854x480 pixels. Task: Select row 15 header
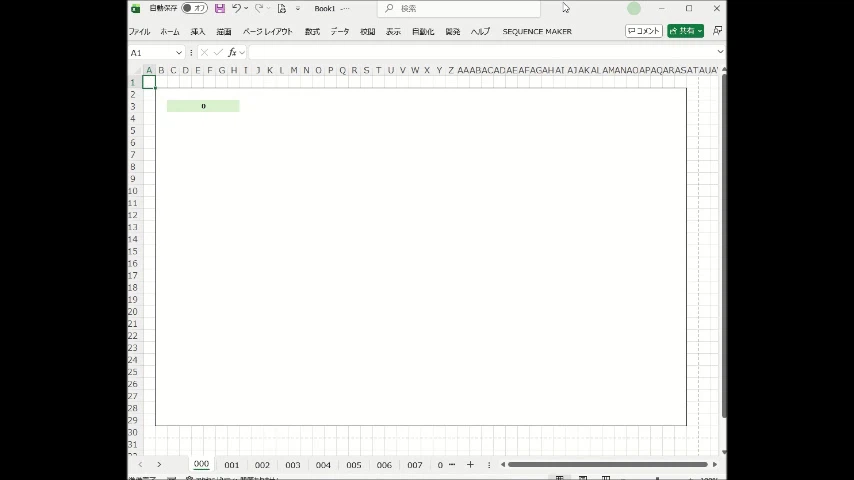135,251
